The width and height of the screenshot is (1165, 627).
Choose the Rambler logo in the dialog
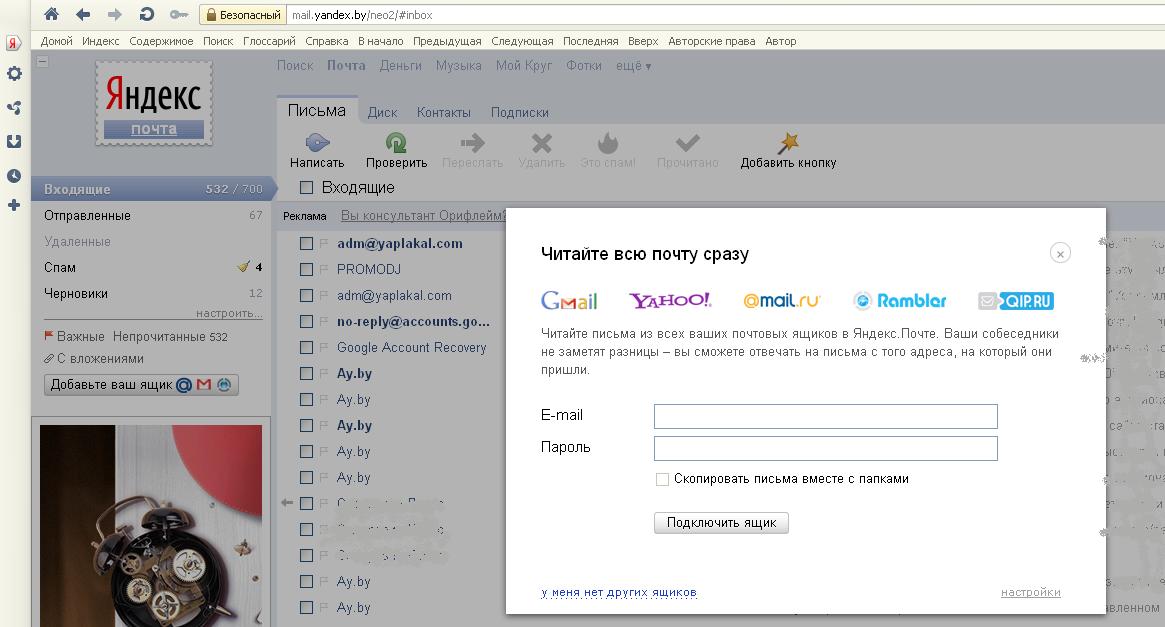[900, 300]
